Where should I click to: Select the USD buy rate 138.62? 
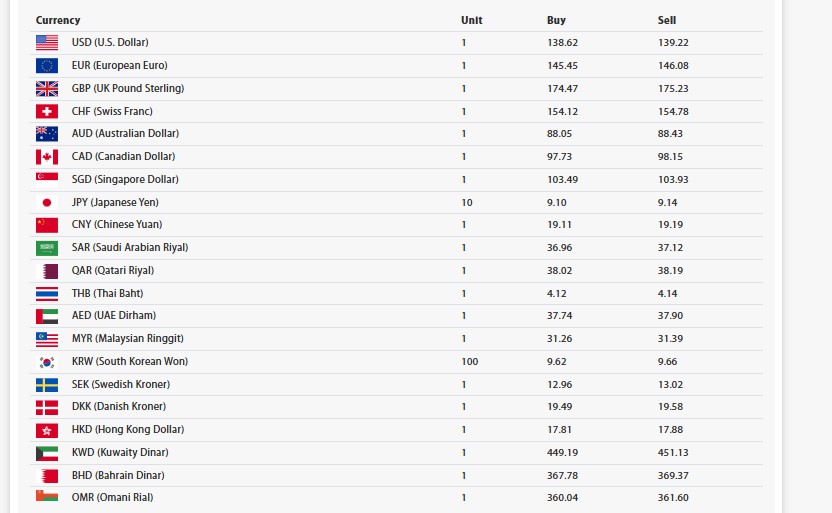pyautogui.click(x=562, y=43)
